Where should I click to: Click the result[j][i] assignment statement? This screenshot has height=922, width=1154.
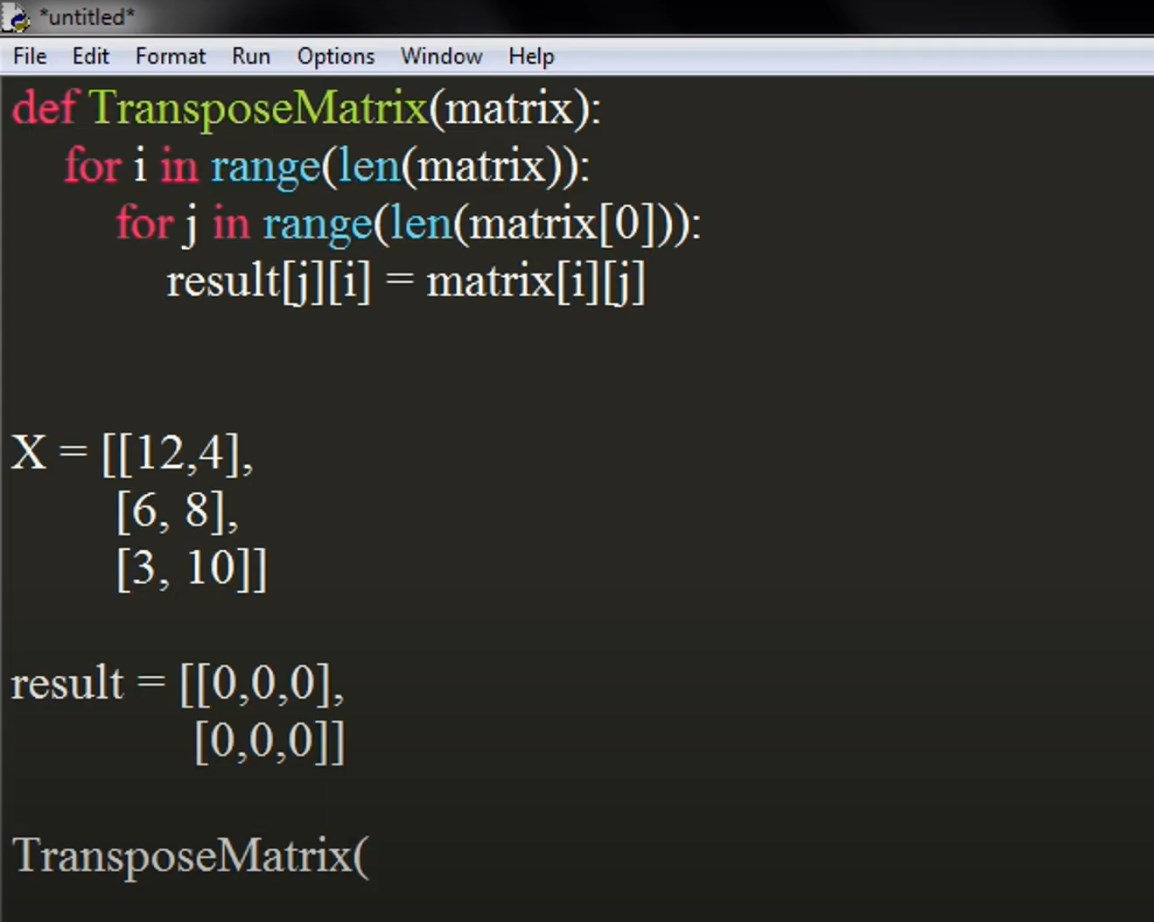point(405,281)
